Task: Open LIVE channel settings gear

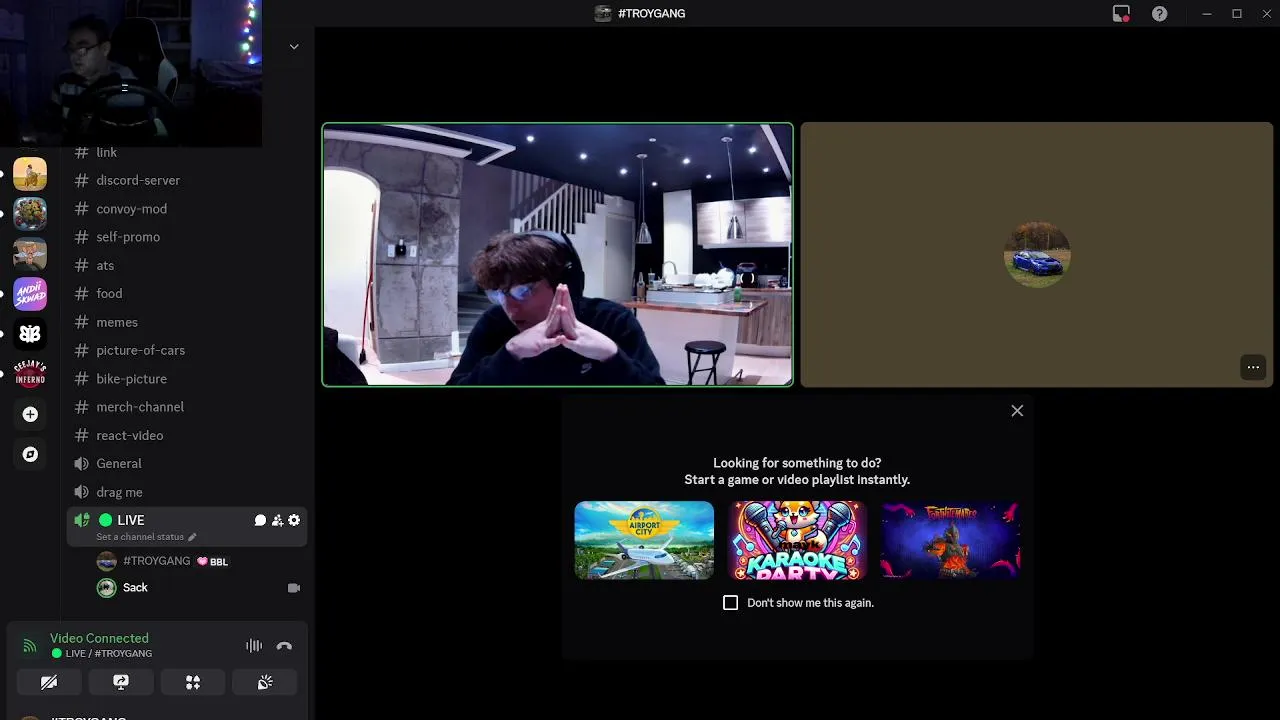Action: [x=294, y=520]
